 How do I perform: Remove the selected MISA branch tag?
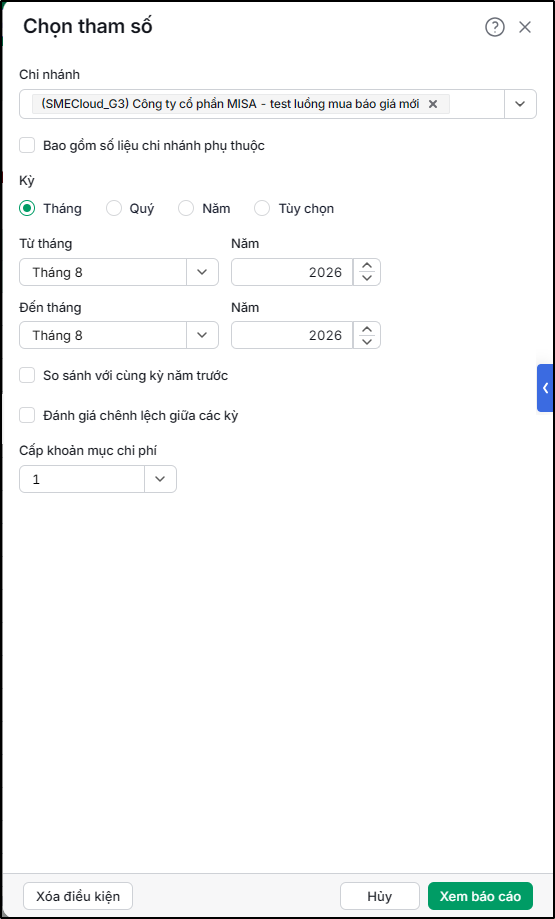pyautogui.click(x=433, y=104)
